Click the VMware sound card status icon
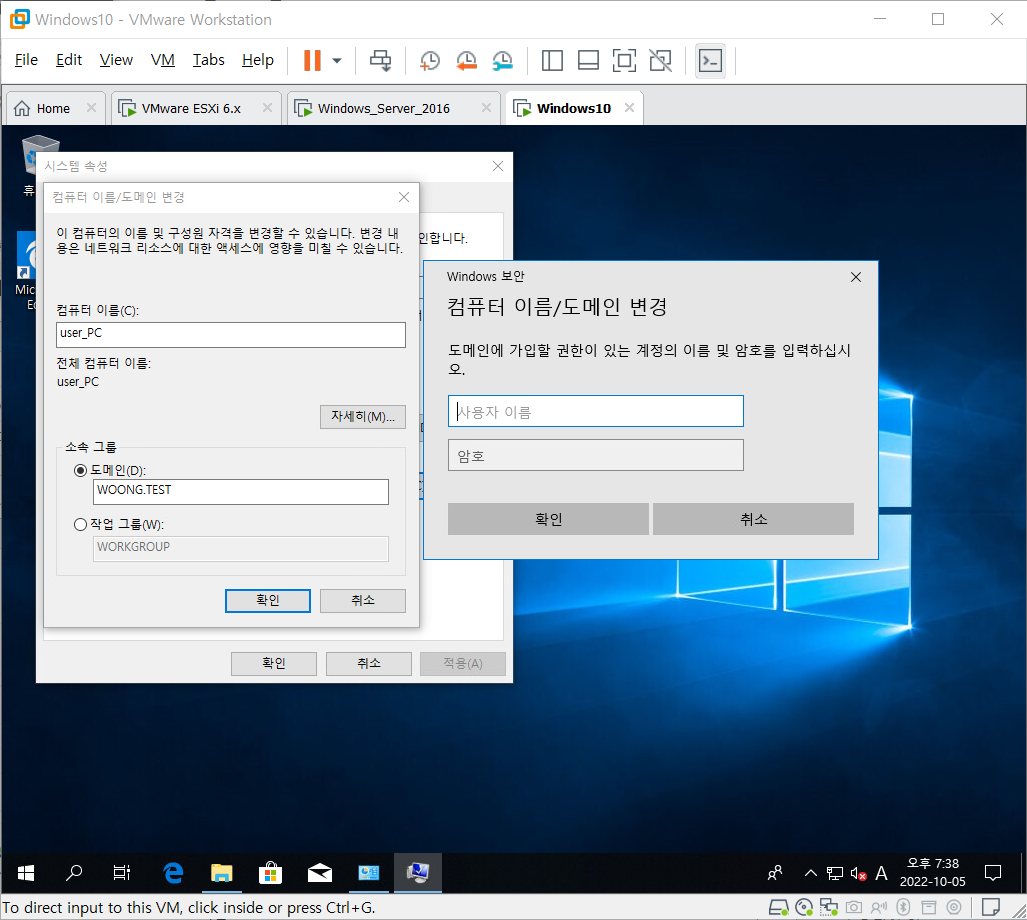The image size is (1027, 920). tap(878, 908)
